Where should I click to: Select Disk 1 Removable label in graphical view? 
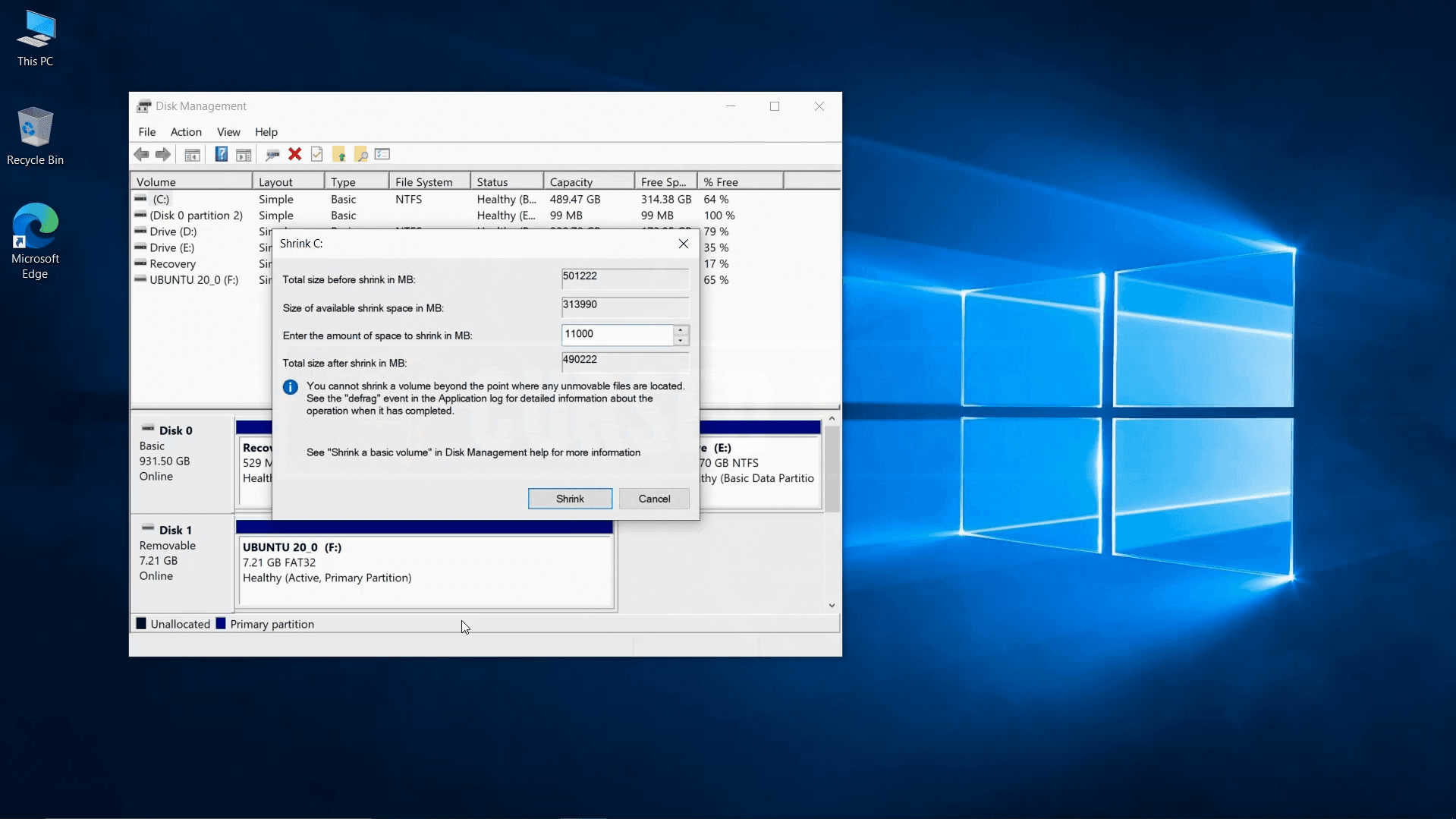[x=182, y=562]
